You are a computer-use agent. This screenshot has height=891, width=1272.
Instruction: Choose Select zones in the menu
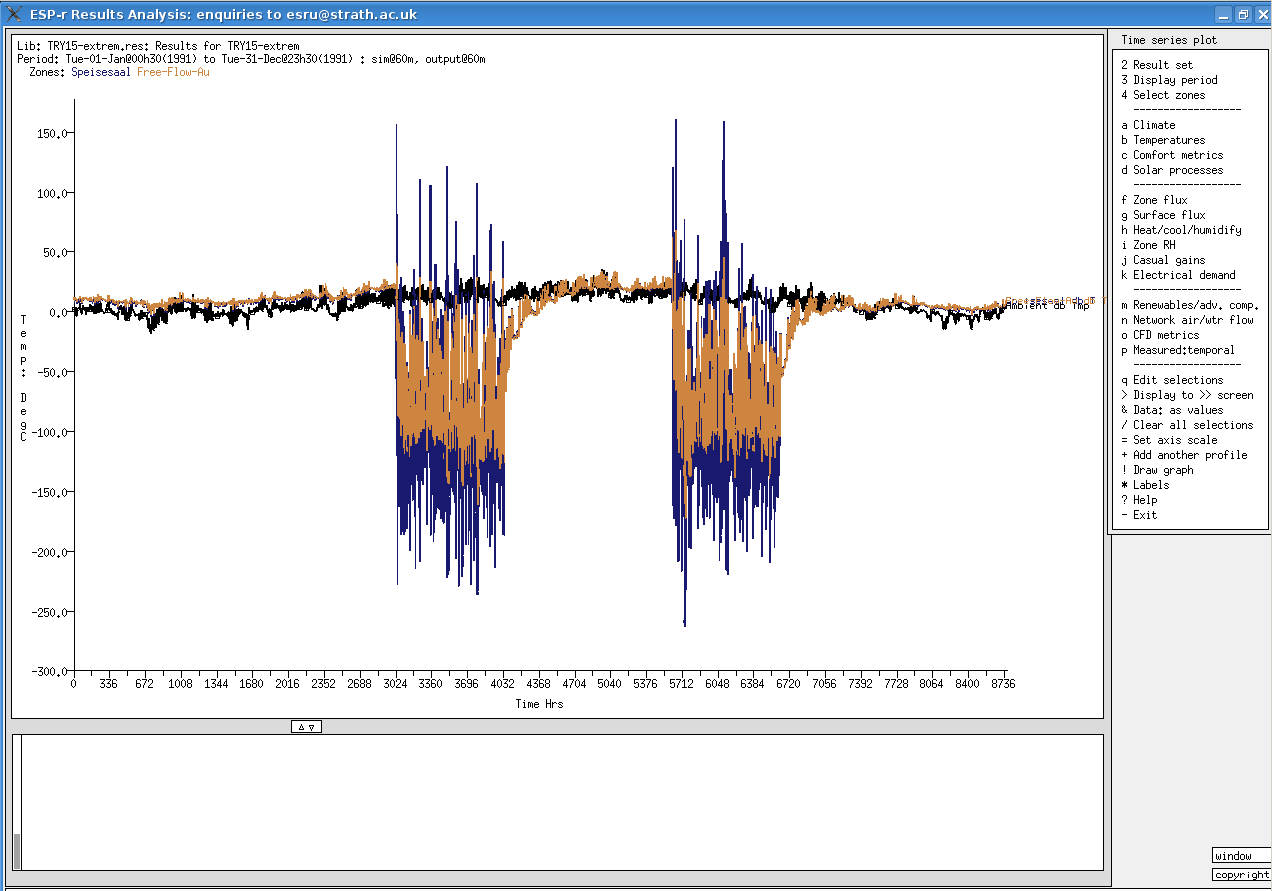[1163, 95]
